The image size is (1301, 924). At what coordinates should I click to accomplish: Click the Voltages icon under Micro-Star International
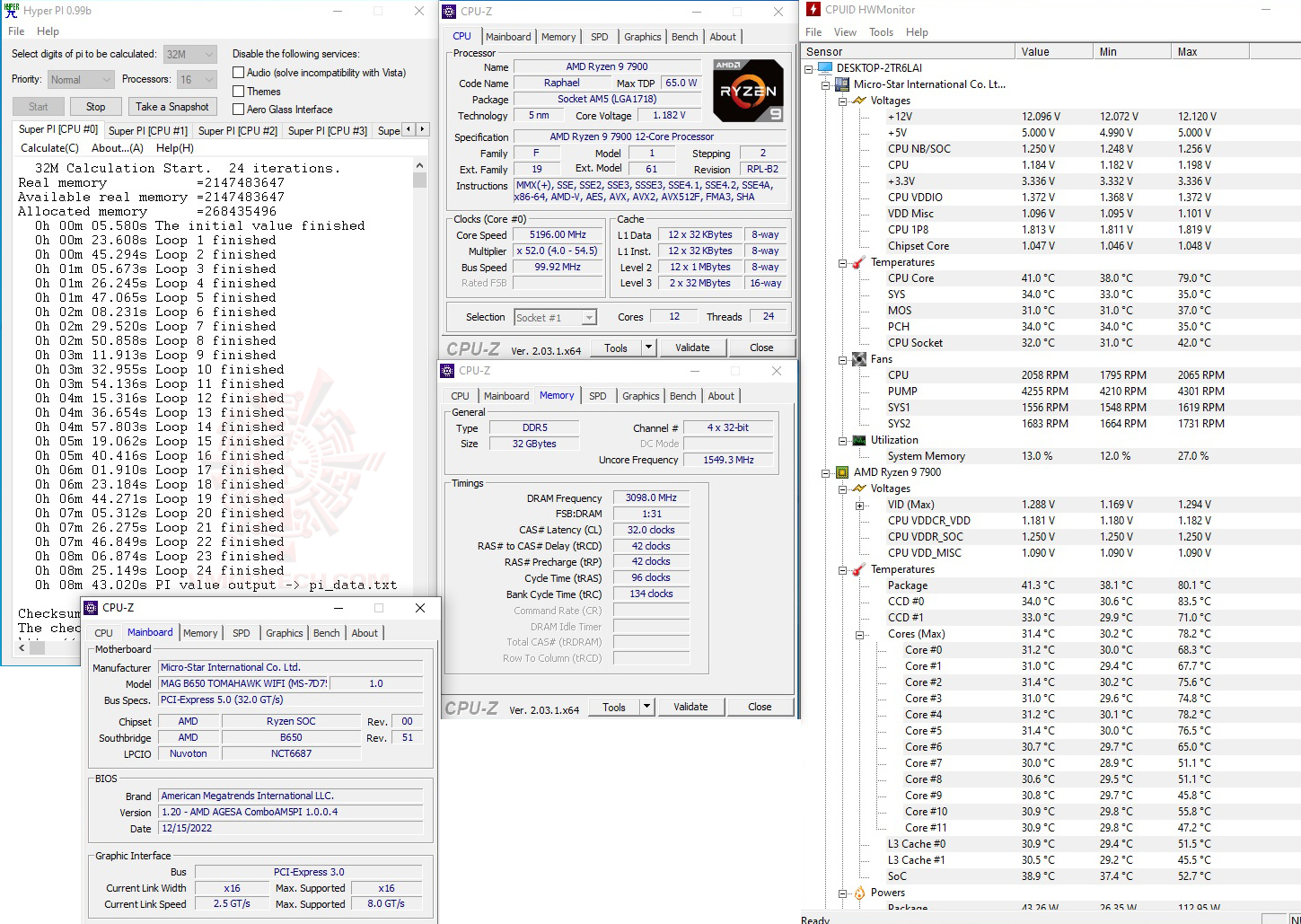tap(859, 101)
